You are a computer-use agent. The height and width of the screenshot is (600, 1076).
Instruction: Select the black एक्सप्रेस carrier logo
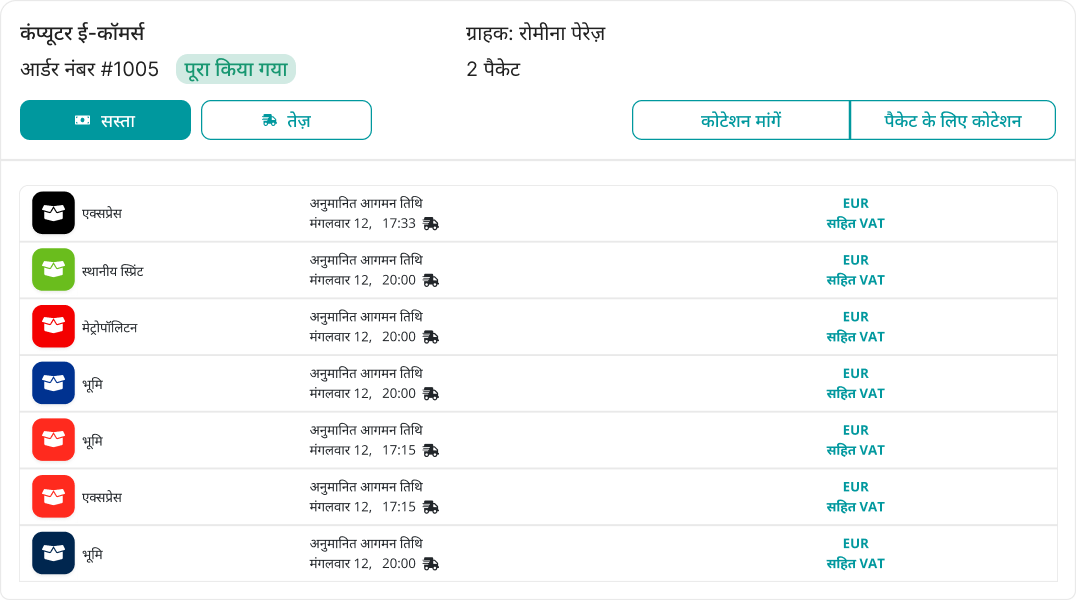(53, 212)
